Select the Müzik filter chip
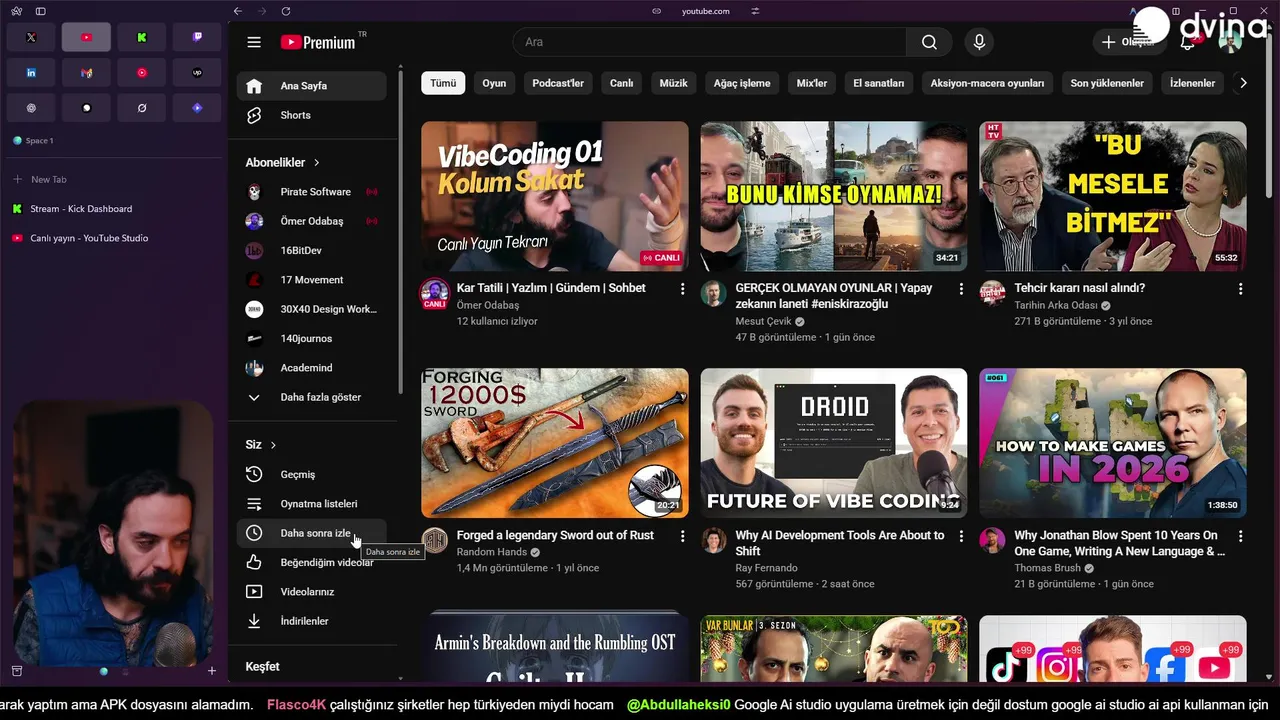 click(x=674, y=83)
